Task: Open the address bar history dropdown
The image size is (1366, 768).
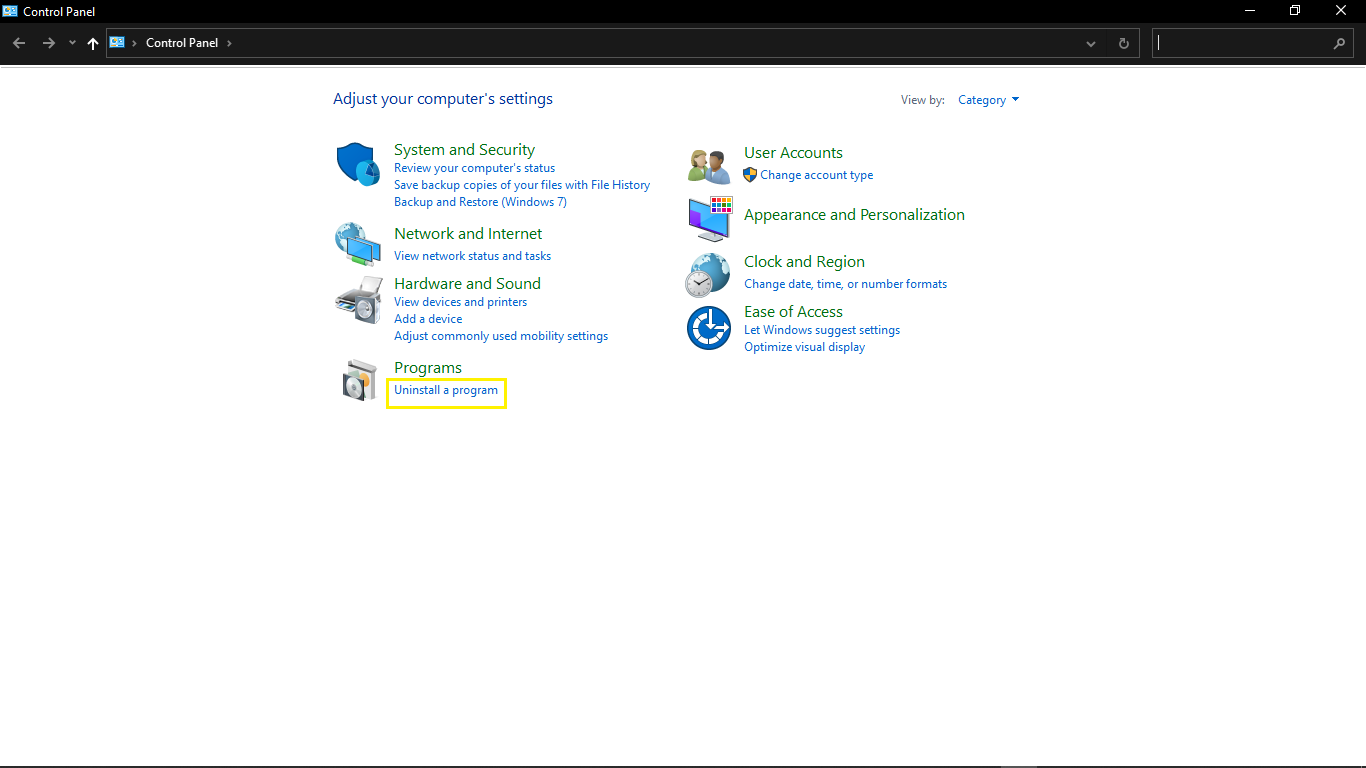Action: pos(1091,43)
